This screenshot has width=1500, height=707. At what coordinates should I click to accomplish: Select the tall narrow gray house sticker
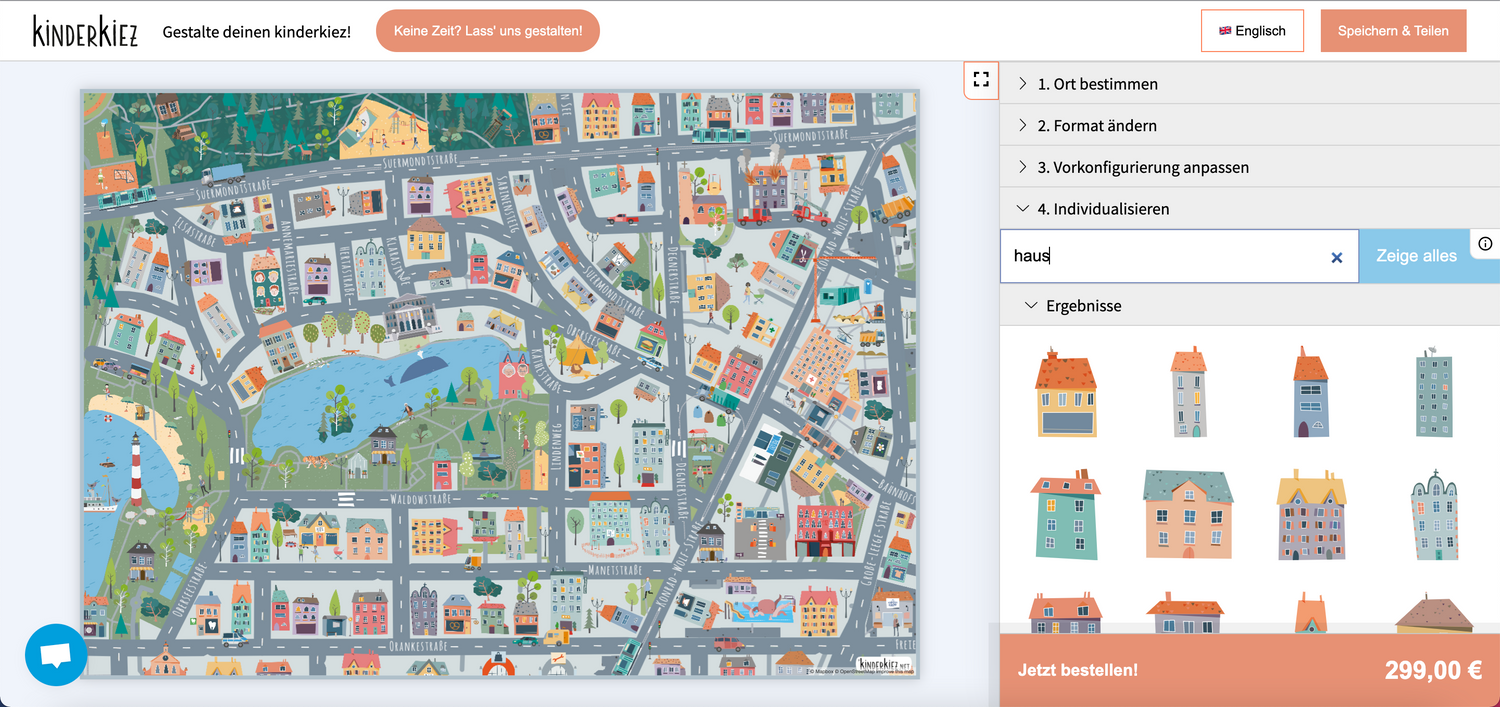coord(1189,392)
